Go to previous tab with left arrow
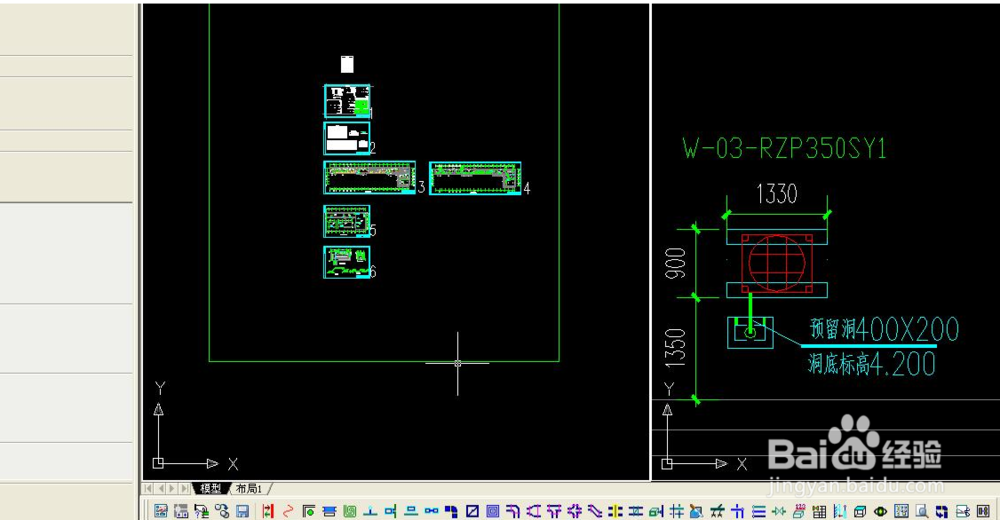 (x=161, y=488)
